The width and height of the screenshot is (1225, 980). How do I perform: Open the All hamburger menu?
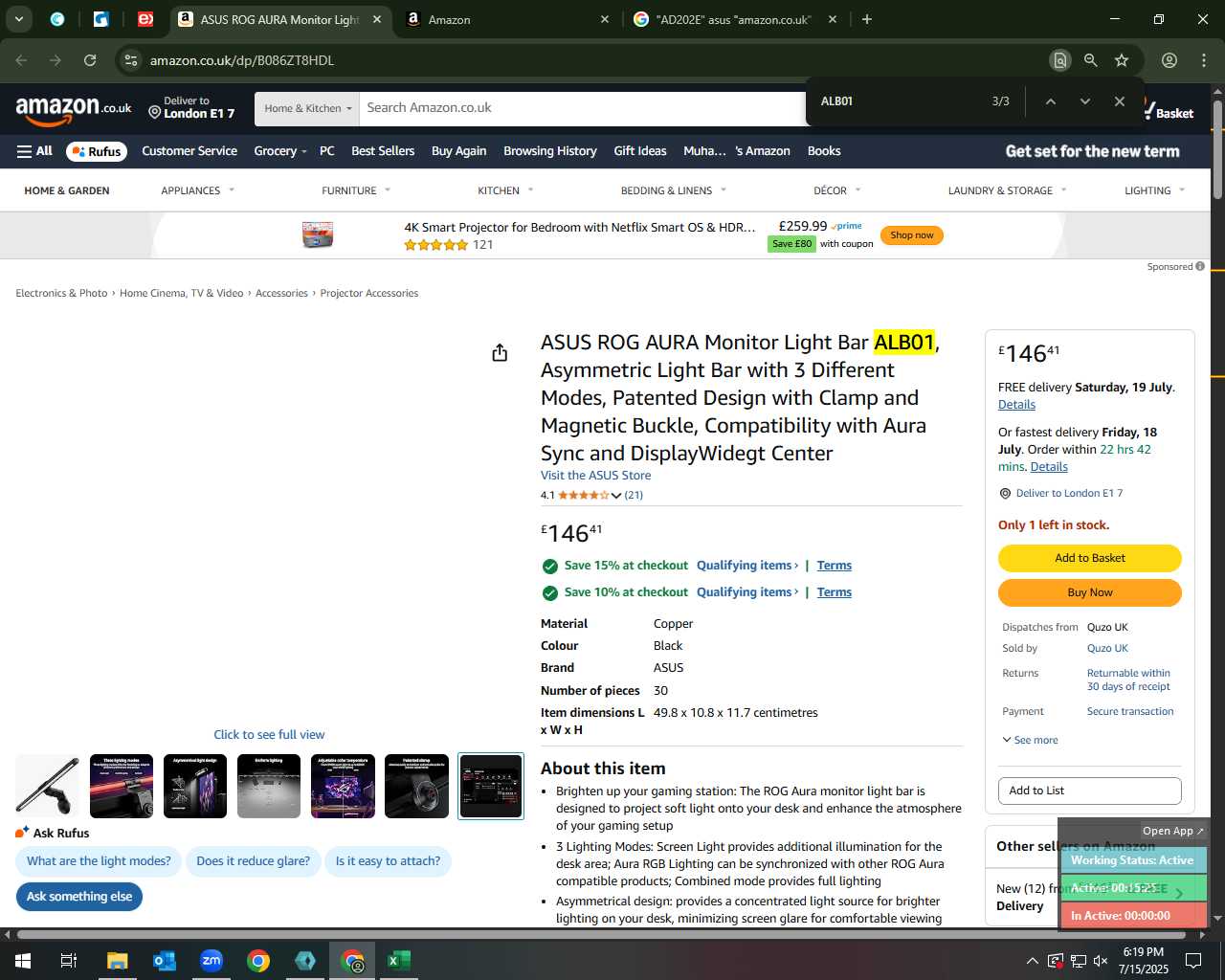34,151
